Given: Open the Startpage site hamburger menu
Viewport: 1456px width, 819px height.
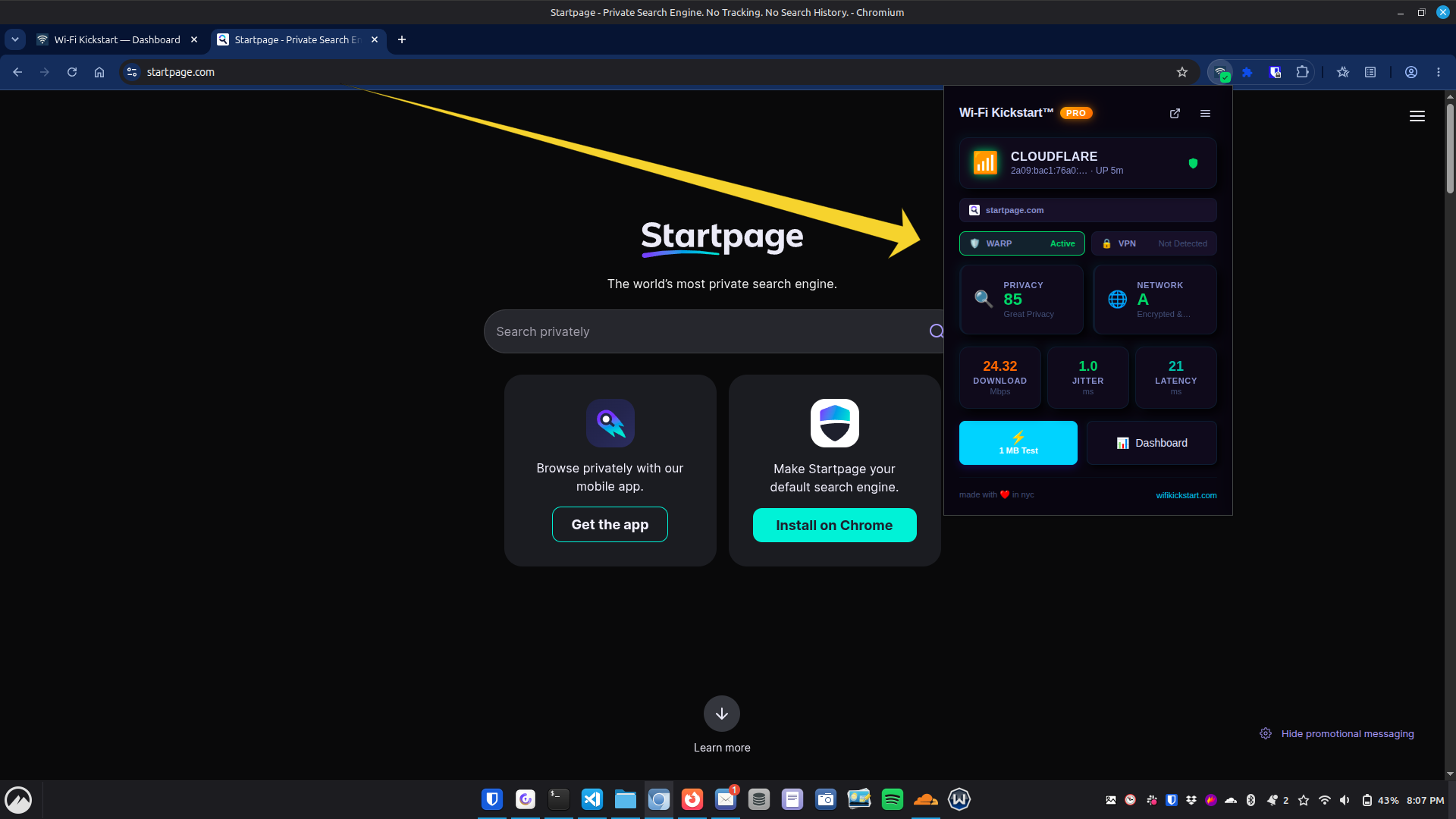Looking at the screenshot, I should 1417,116.
